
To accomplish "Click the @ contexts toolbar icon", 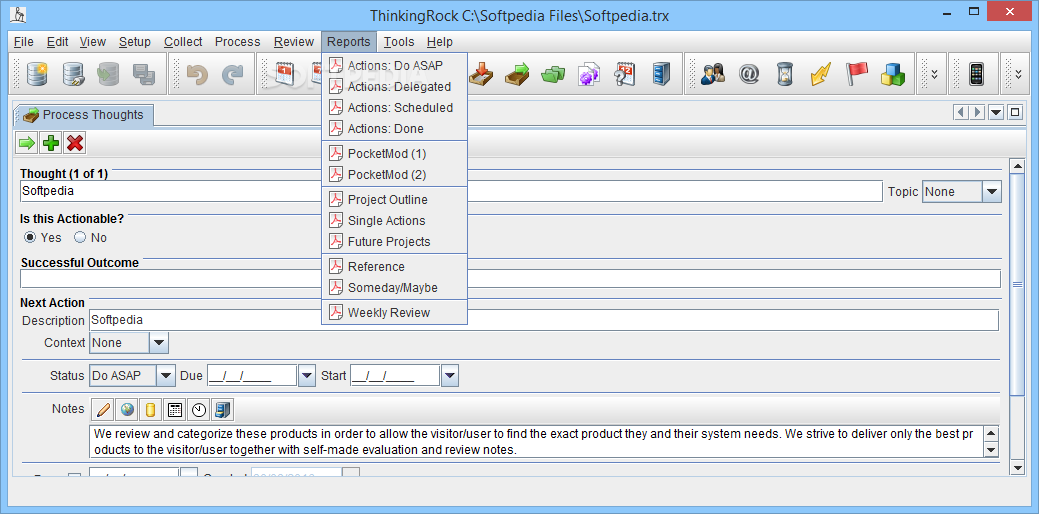I will (749, 74).
